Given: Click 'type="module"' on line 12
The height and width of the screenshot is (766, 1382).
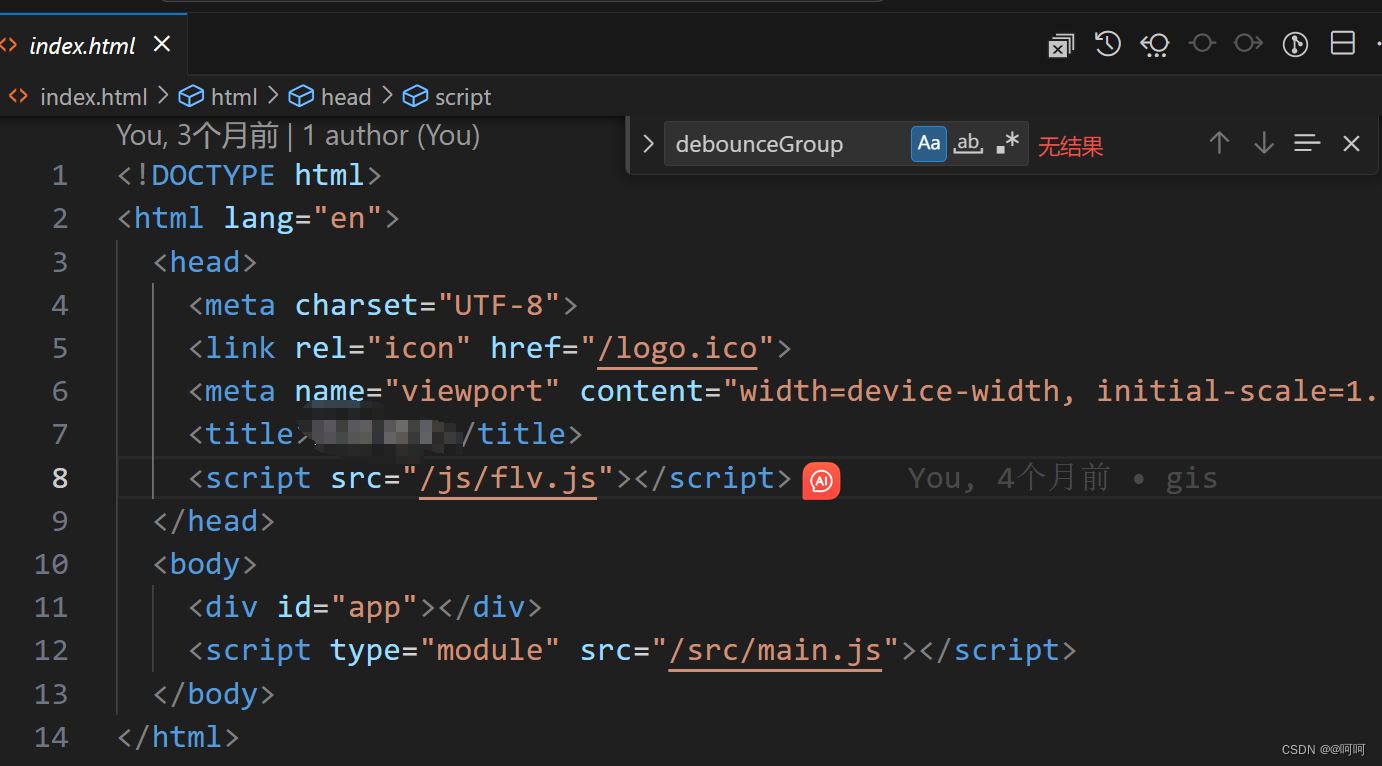Looking at the screenshot, I should (445, 650).
